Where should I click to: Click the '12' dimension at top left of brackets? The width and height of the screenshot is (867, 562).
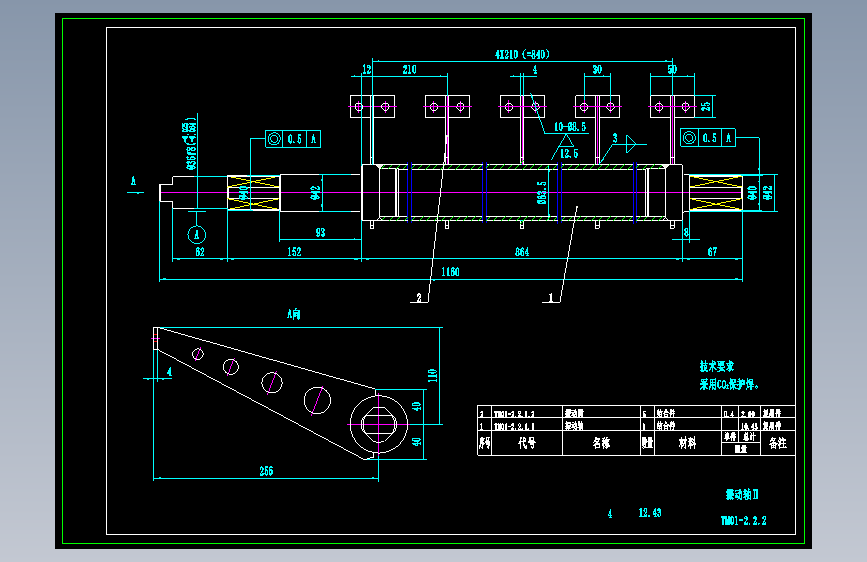[367, 69]
